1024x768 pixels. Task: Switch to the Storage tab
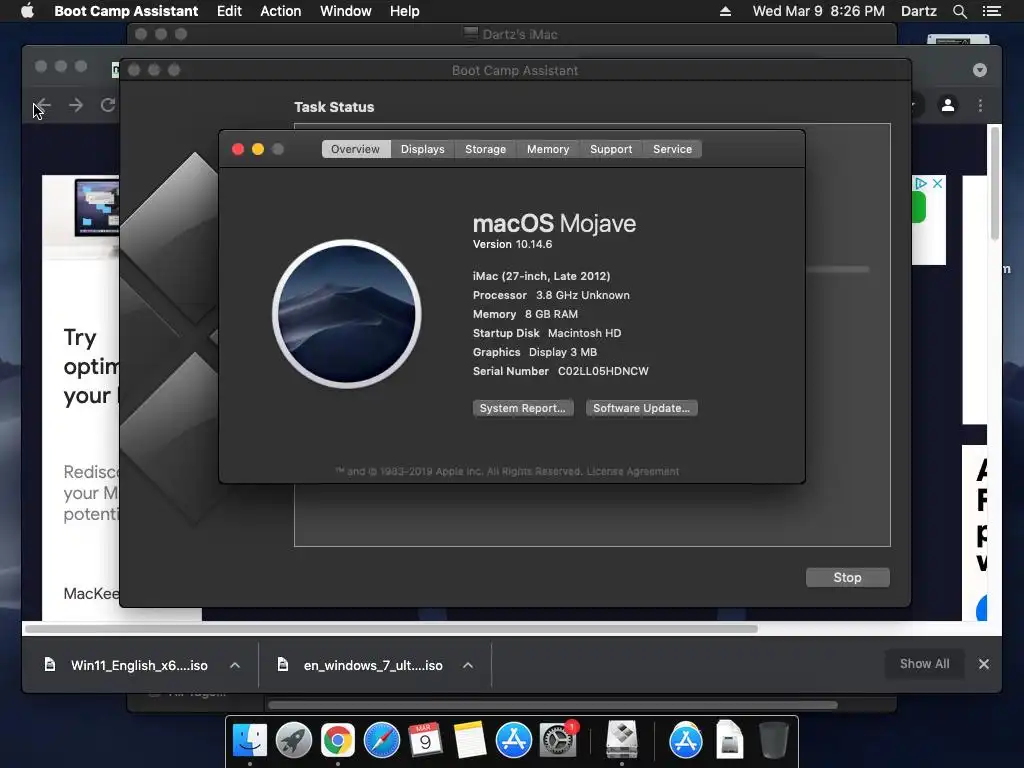[485, 149]
